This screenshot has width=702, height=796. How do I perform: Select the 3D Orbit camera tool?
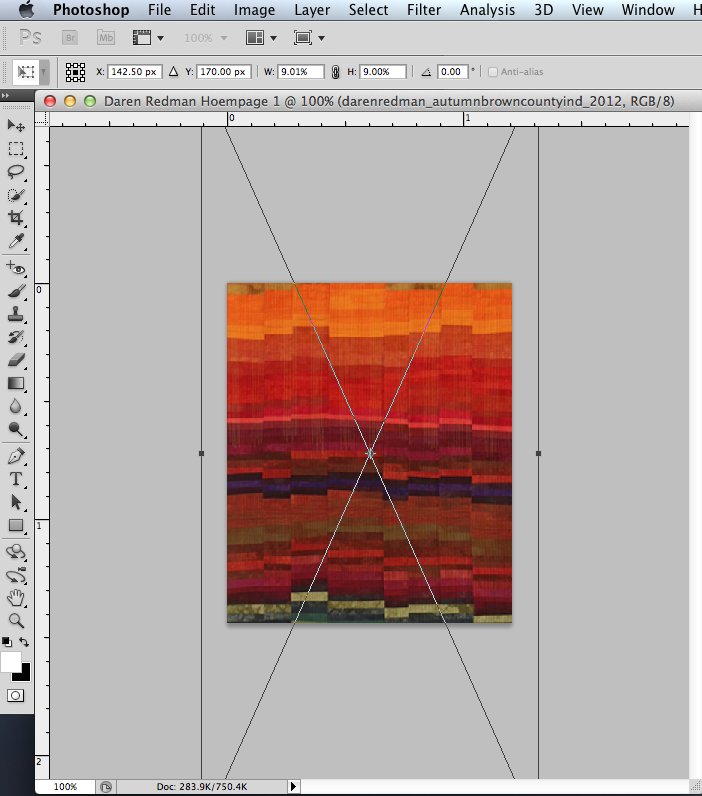pos(16,575)
